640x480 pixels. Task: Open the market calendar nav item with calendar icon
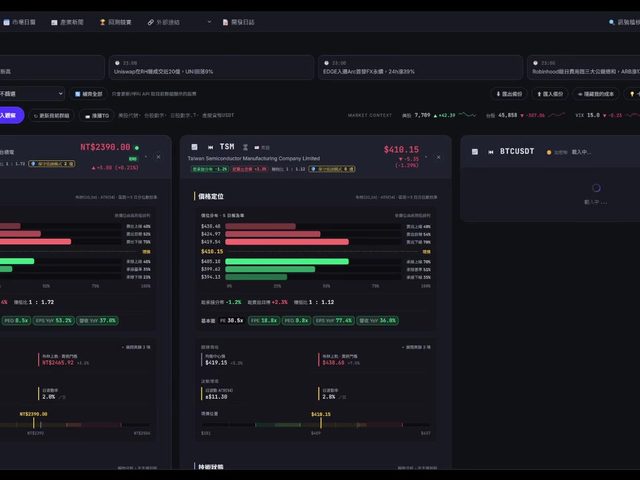[19, 22]
